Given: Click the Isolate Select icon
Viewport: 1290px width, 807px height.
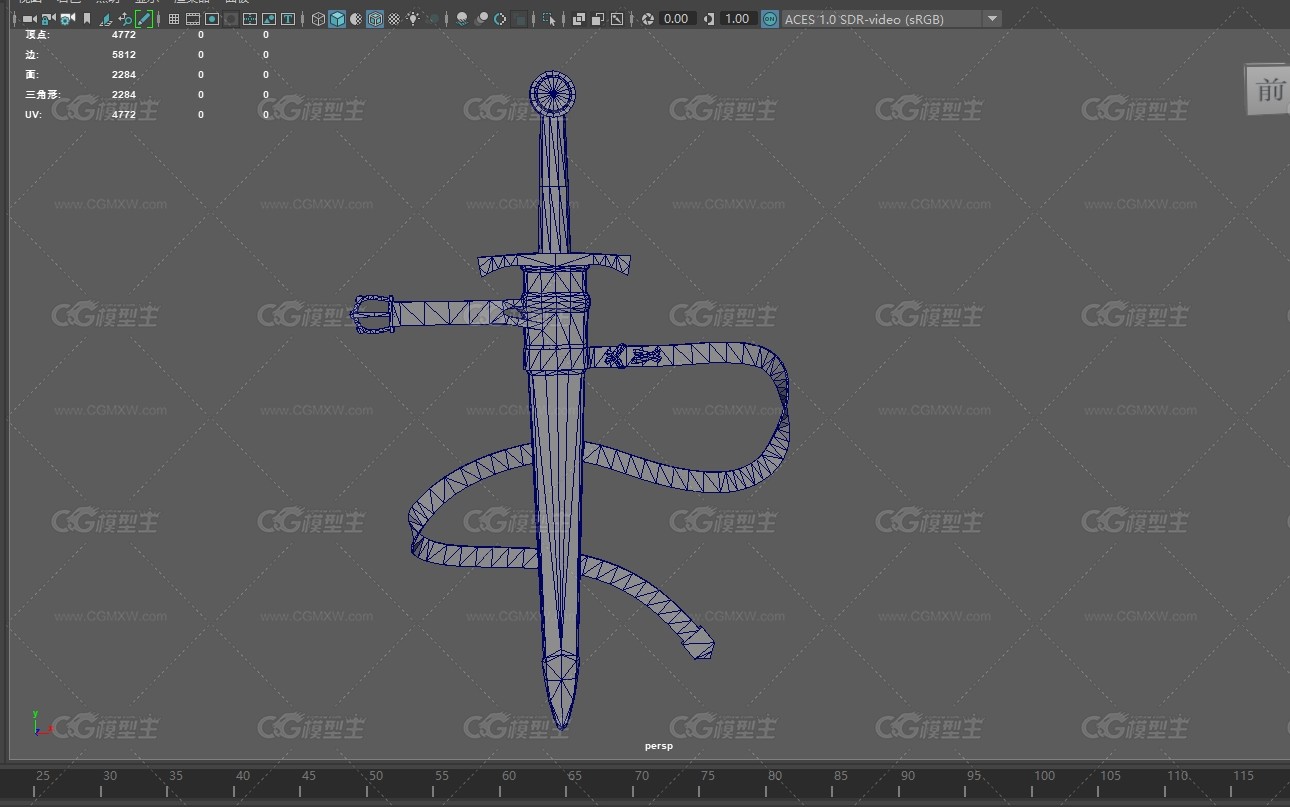Looking at the screenshot, I should [549, 19].
